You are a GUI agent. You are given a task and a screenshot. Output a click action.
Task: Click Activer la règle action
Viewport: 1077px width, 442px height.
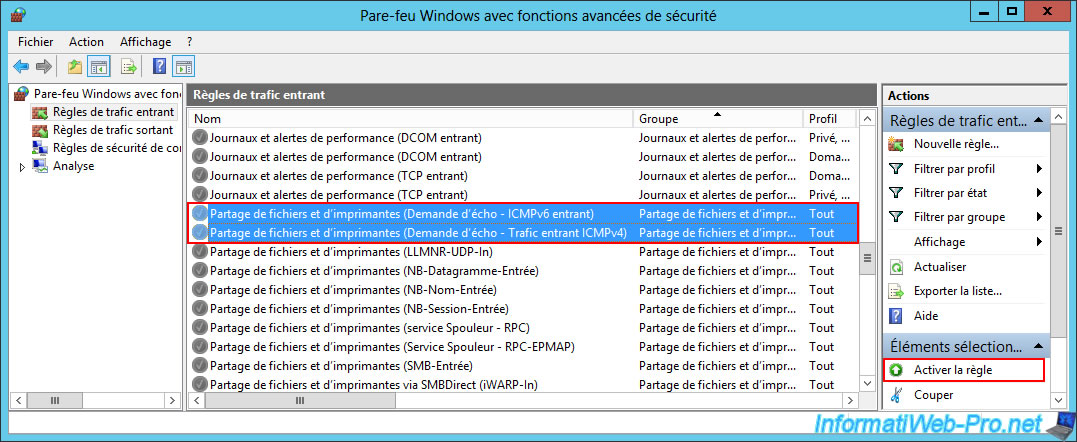tap(952, 370)
